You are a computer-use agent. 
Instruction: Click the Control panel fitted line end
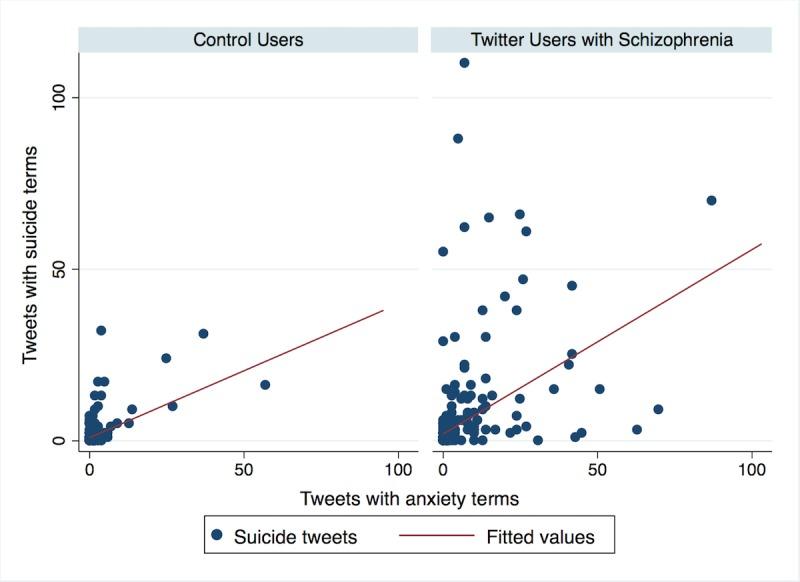point(383,310)
